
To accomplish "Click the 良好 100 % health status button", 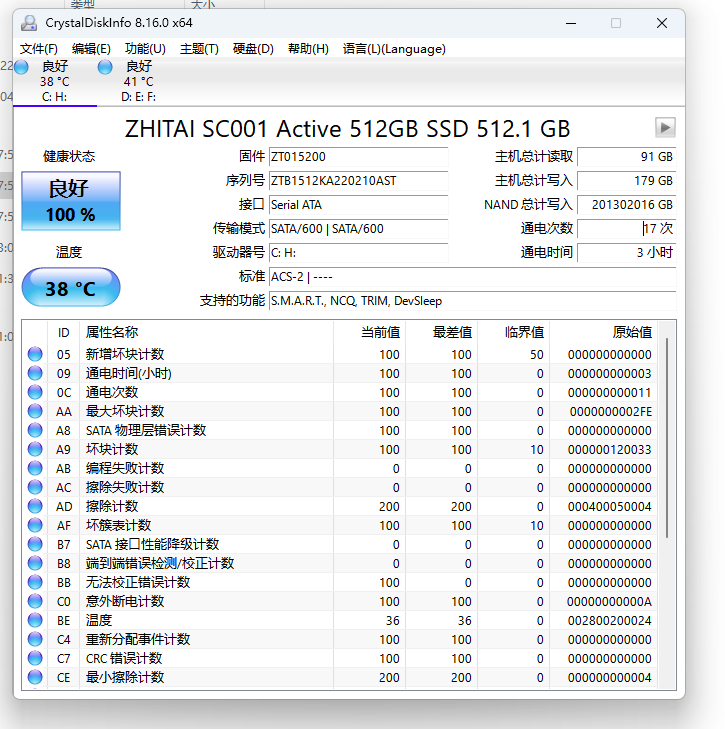I will point(71,201).
